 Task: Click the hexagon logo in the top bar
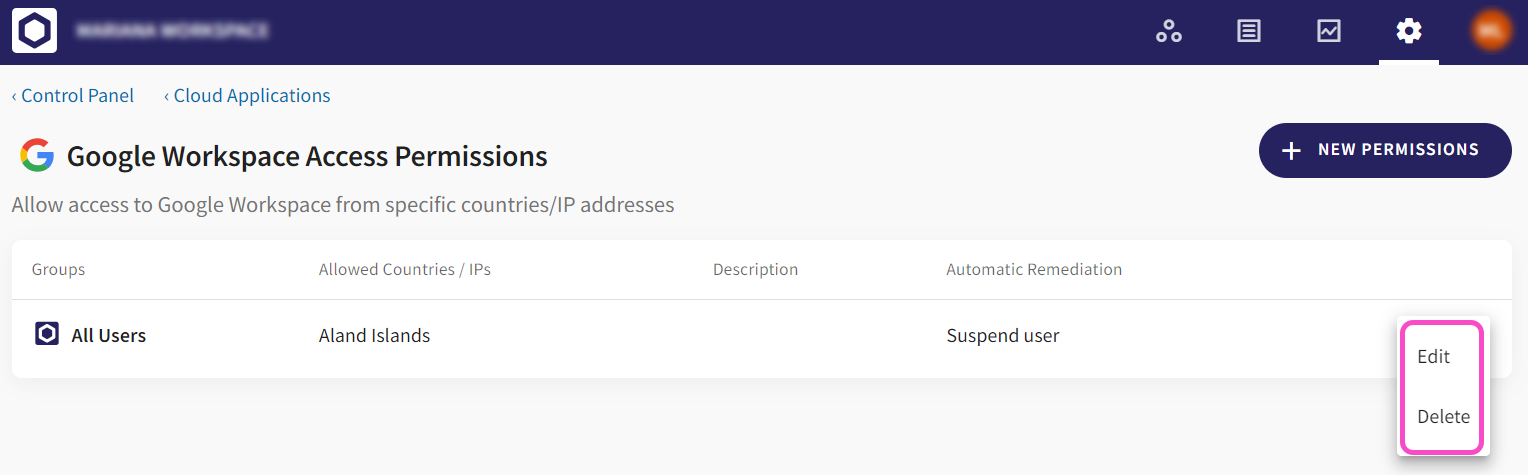(x=33, y=31)
